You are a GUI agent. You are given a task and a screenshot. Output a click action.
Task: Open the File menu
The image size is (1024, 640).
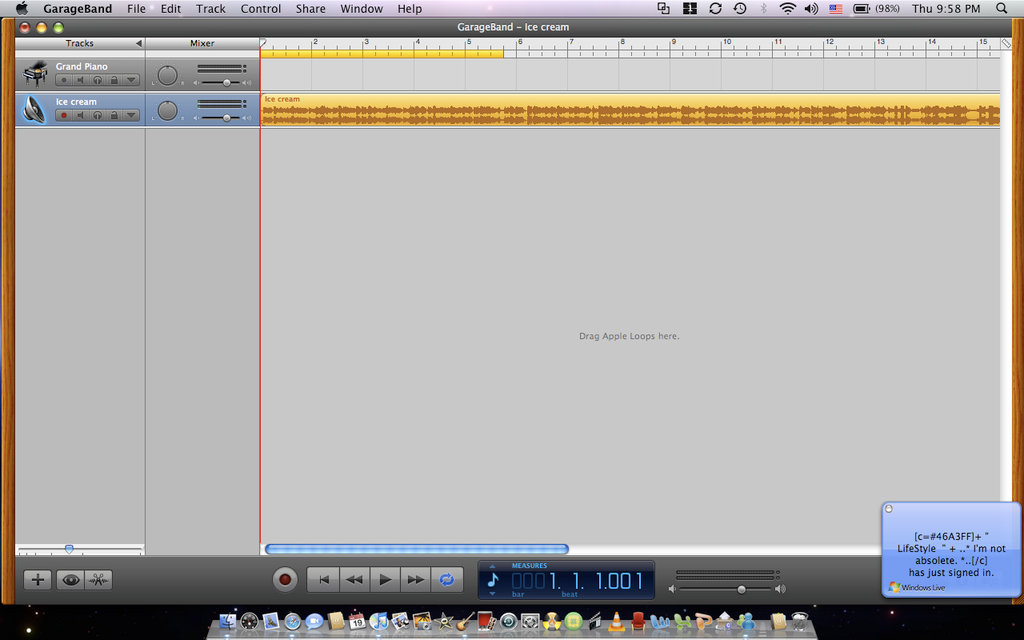[x=136, y=8]
